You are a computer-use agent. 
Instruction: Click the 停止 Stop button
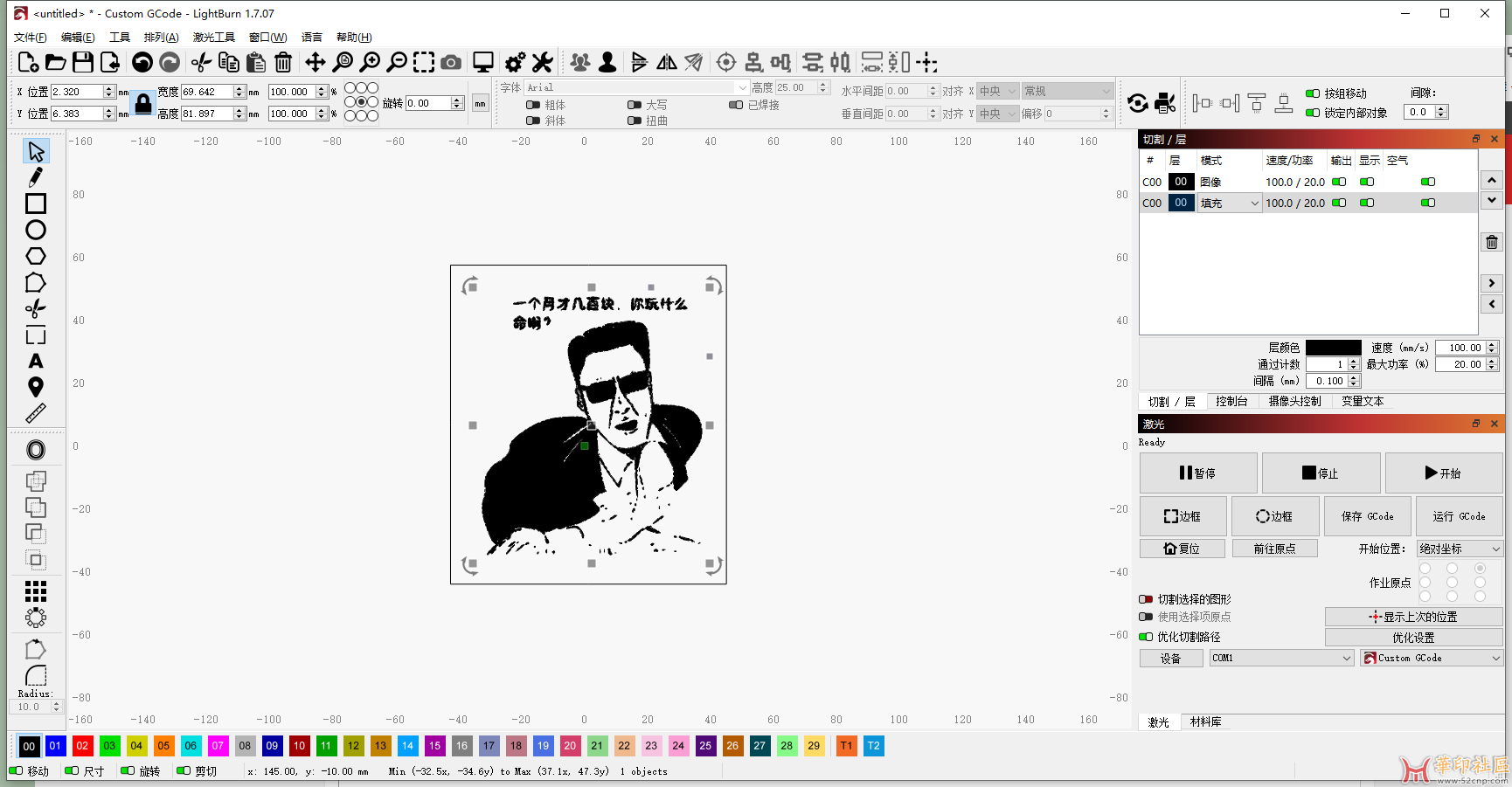tap(1321, 473)
